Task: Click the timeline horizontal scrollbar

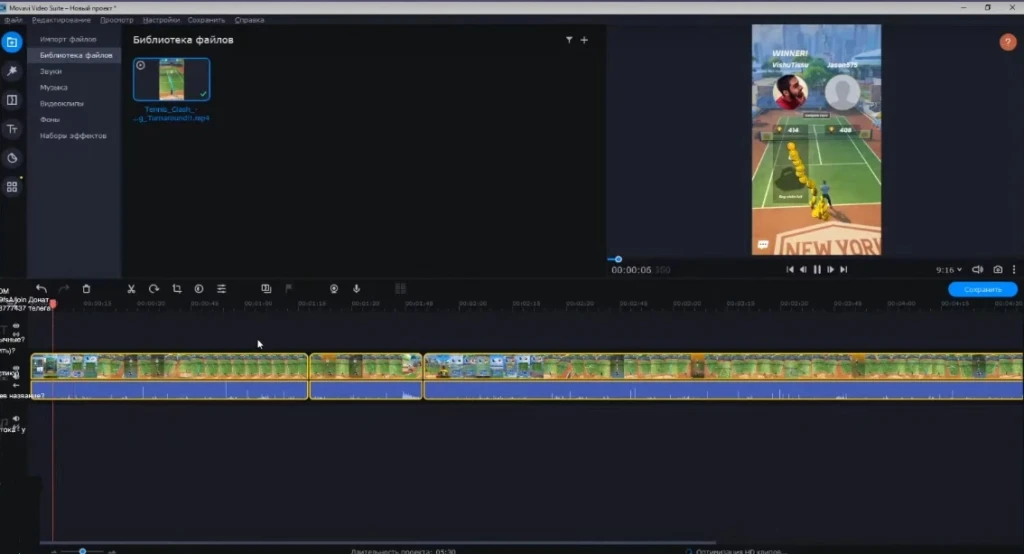Action: (377, 542)
